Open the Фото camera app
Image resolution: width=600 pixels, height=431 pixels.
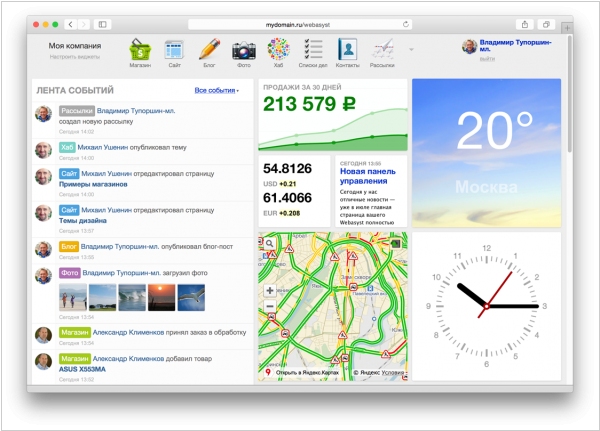point(243,50)
